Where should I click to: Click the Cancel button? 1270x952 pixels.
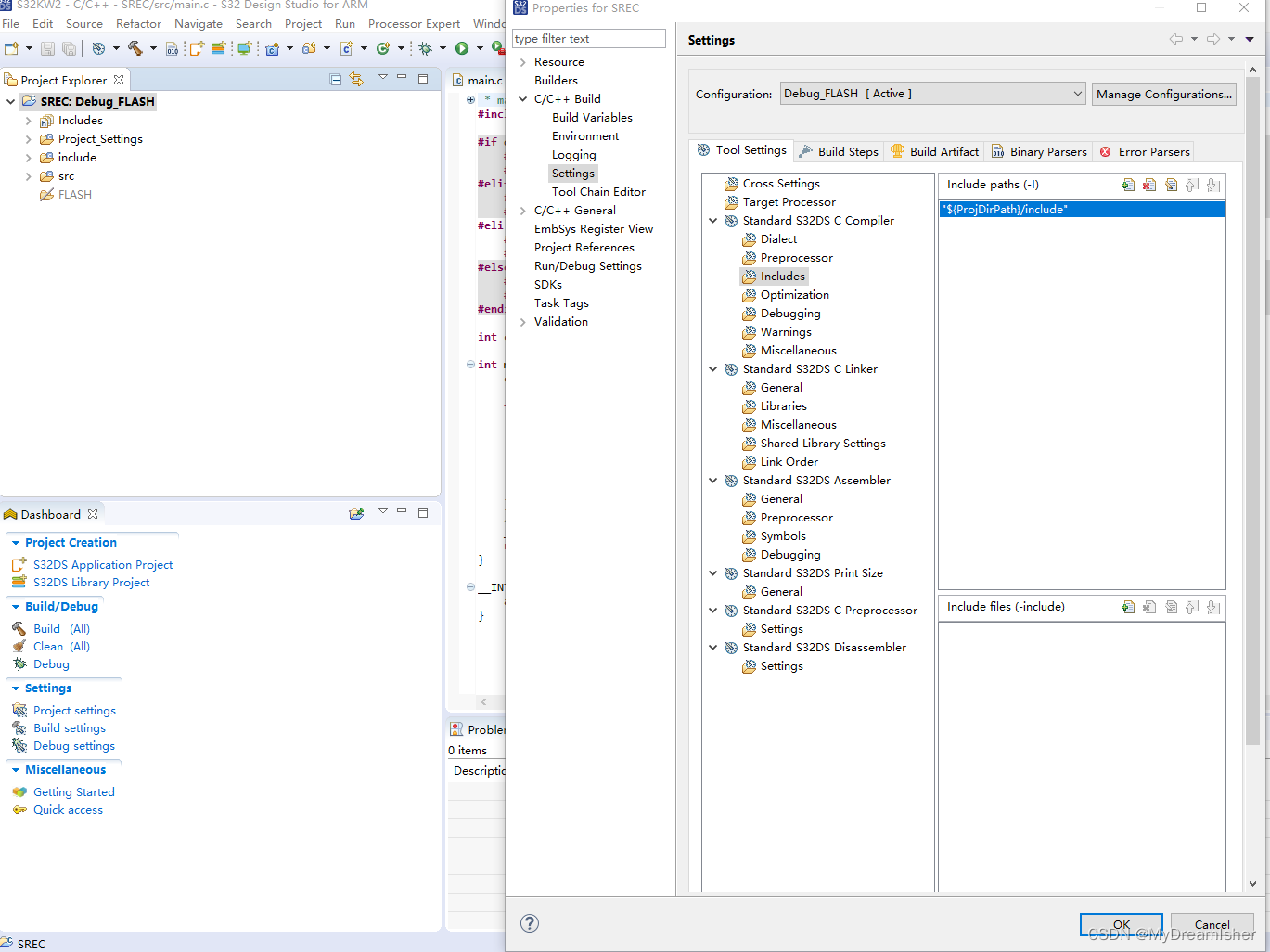point(1212,924)
